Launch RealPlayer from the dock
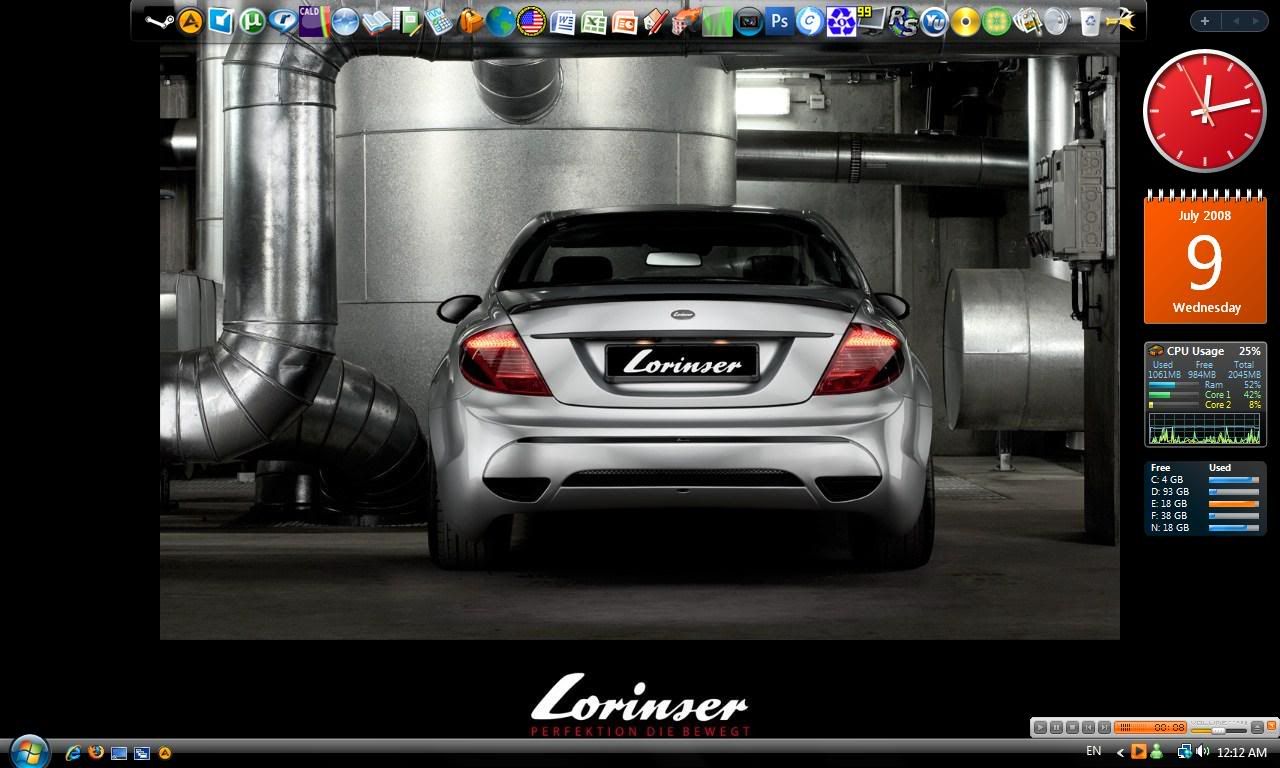 (283, 20)
